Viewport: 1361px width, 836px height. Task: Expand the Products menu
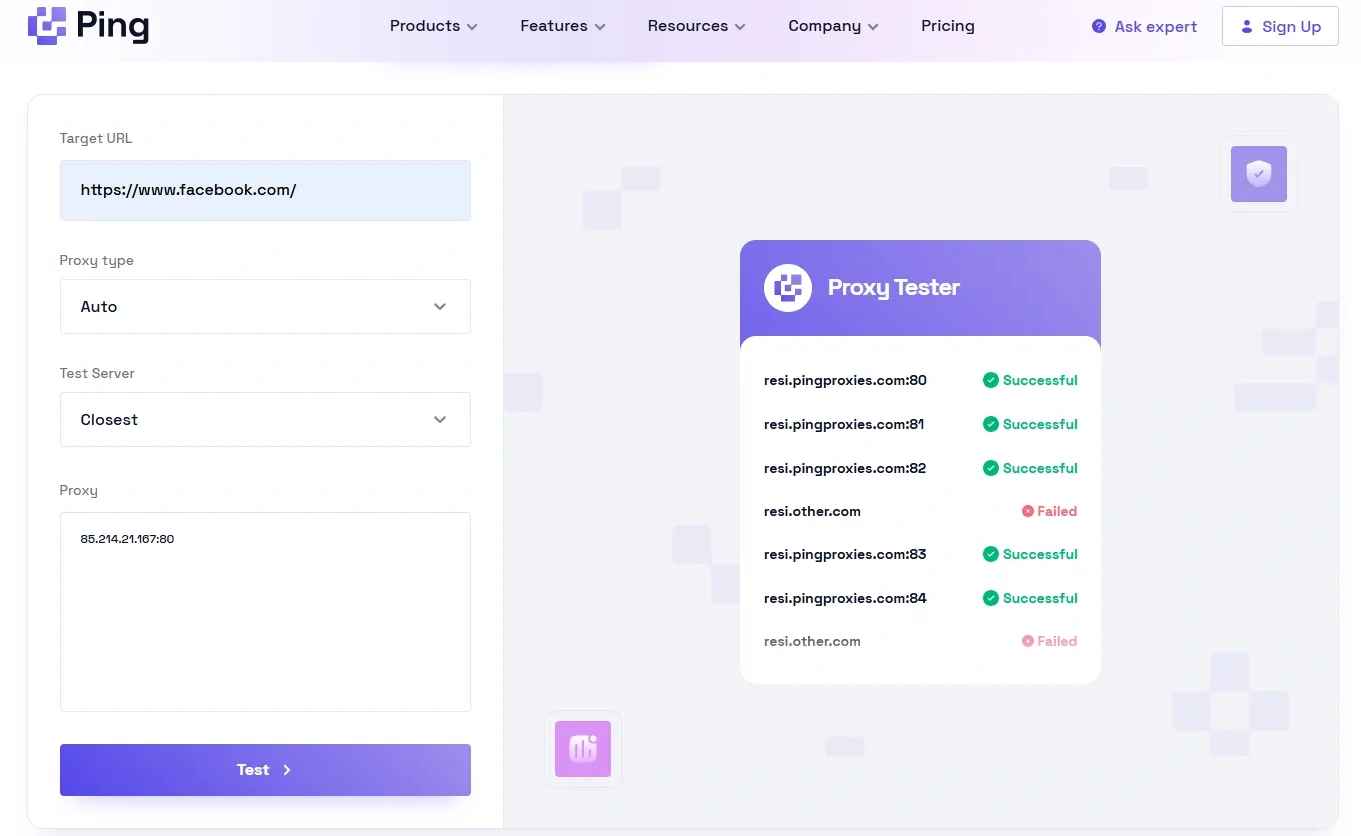pos(433,26)
